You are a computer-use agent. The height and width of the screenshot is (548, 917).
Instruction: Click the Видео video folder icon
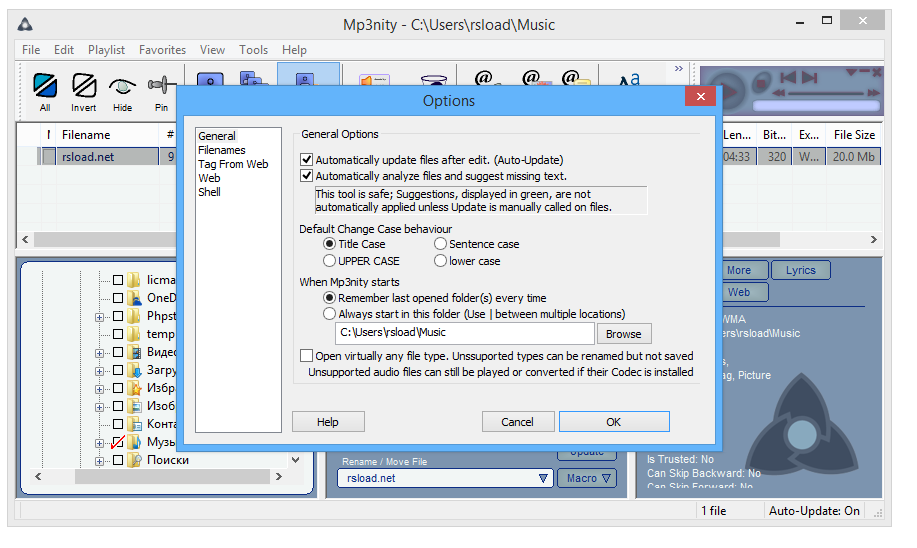(135, 352)
